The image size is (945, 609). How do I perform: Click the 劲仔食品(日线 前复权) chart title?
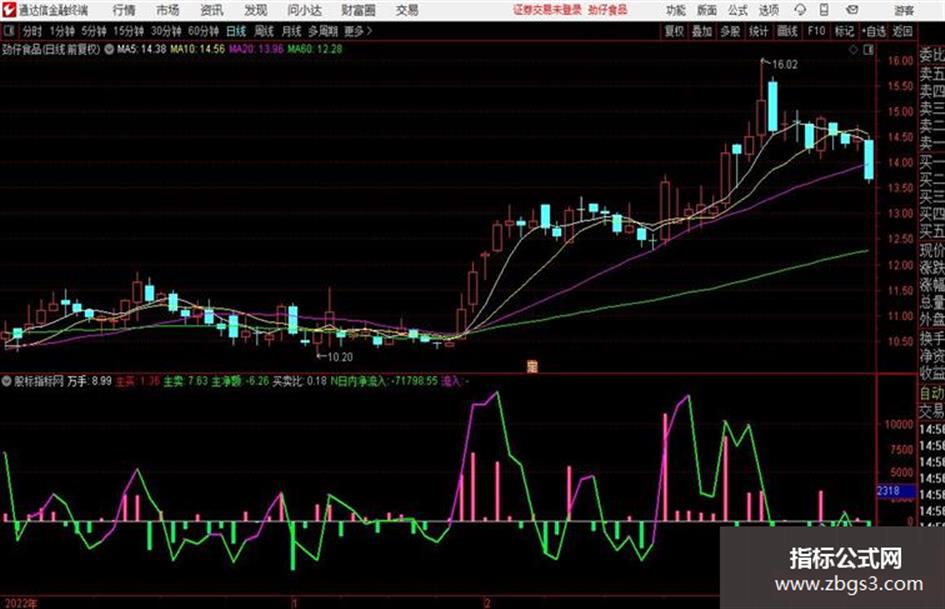click(51, 49)
